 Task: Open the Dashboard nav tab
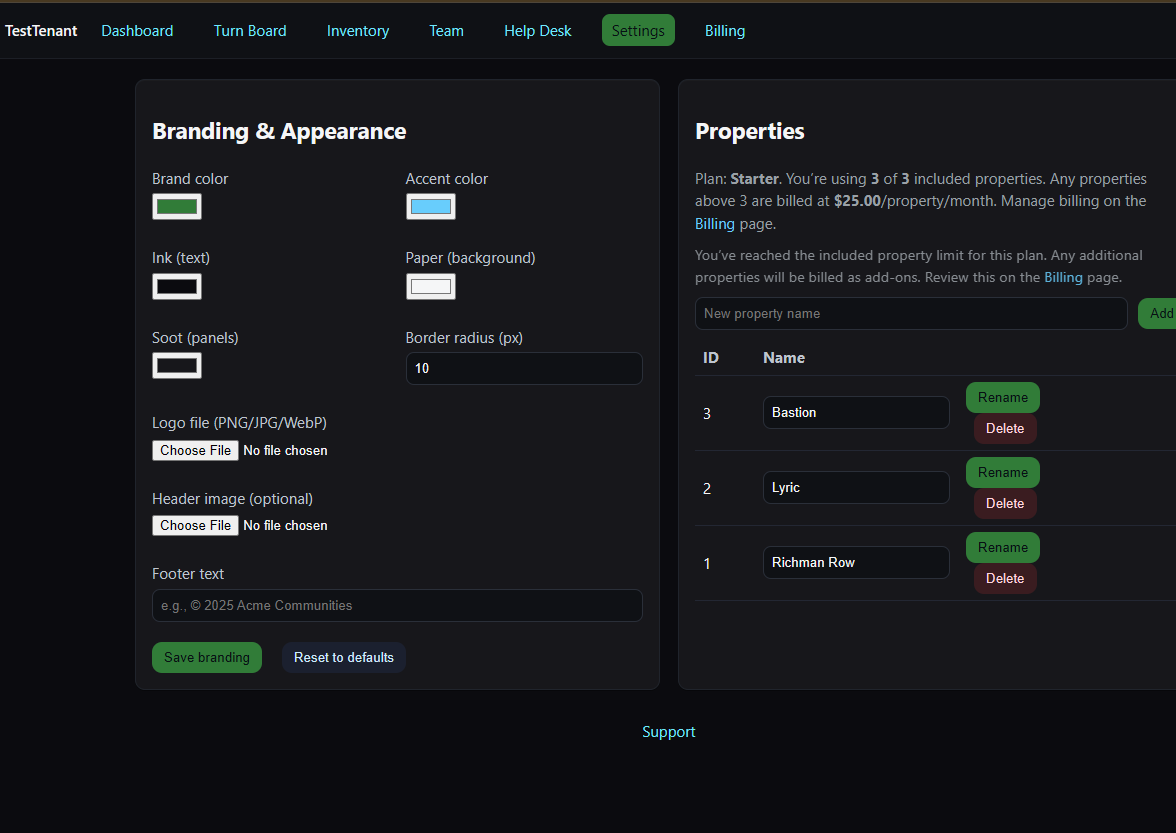[x=137, y=31]
